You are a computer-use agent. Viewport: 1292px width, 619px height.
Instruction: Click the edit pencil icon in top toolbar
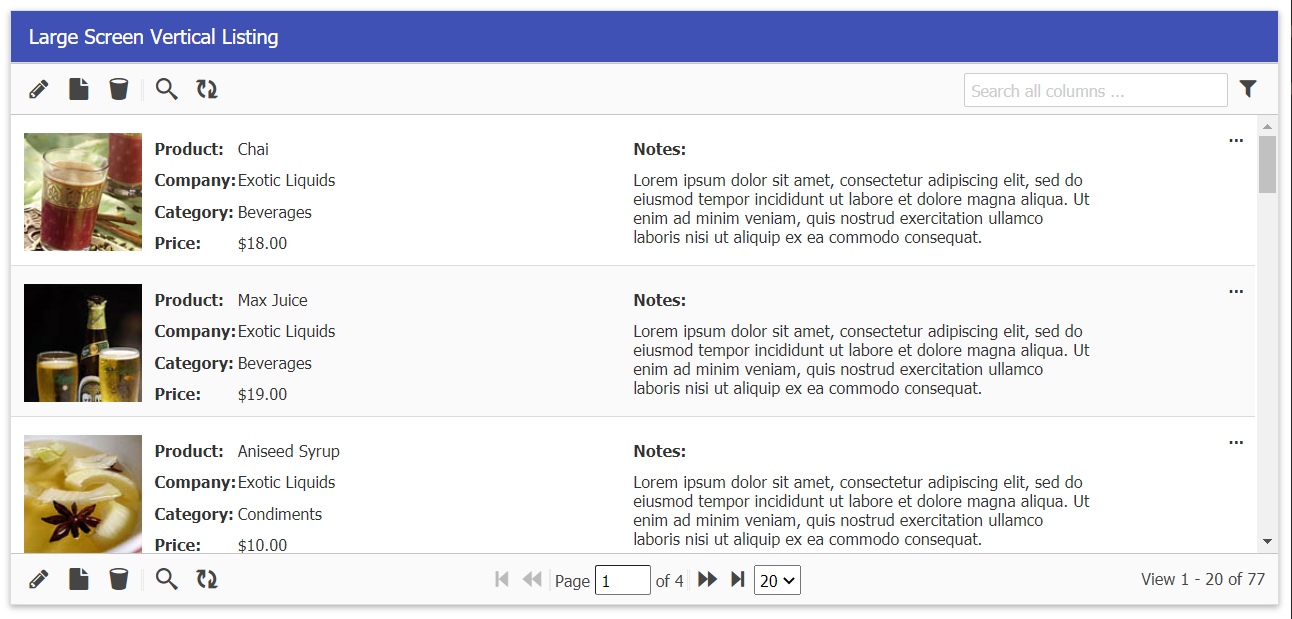(39, 90)
